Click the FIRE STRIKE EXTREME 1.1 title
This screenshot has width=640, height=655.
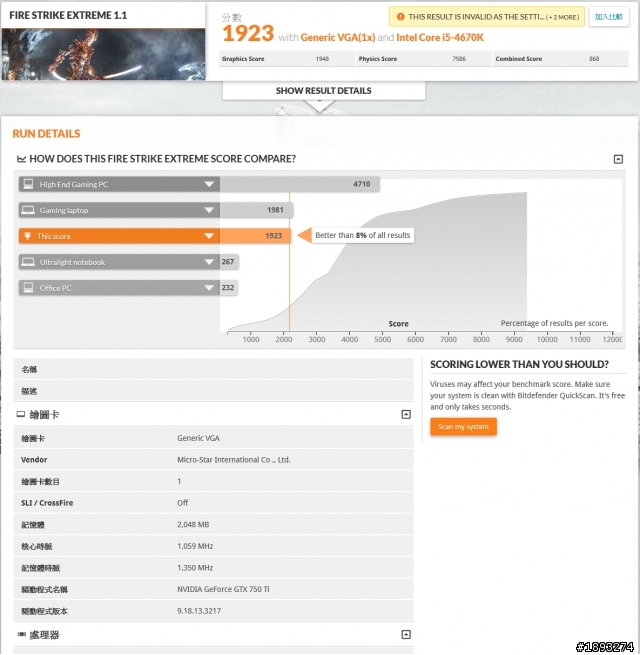(68, 15)
